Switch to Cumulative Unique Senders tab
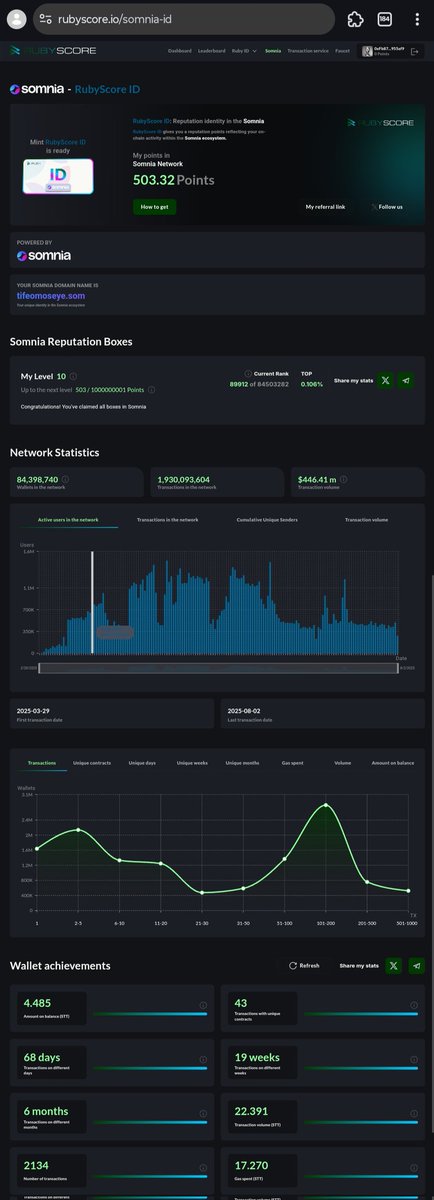 (x=266, y=520)
